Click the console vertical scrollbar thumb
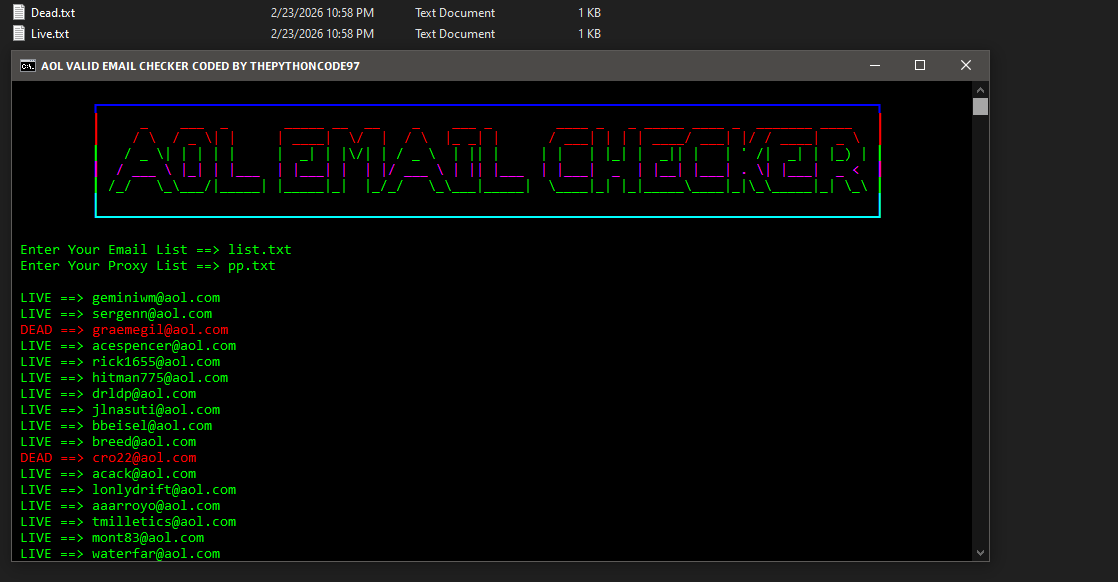 (x=980, y=106)
